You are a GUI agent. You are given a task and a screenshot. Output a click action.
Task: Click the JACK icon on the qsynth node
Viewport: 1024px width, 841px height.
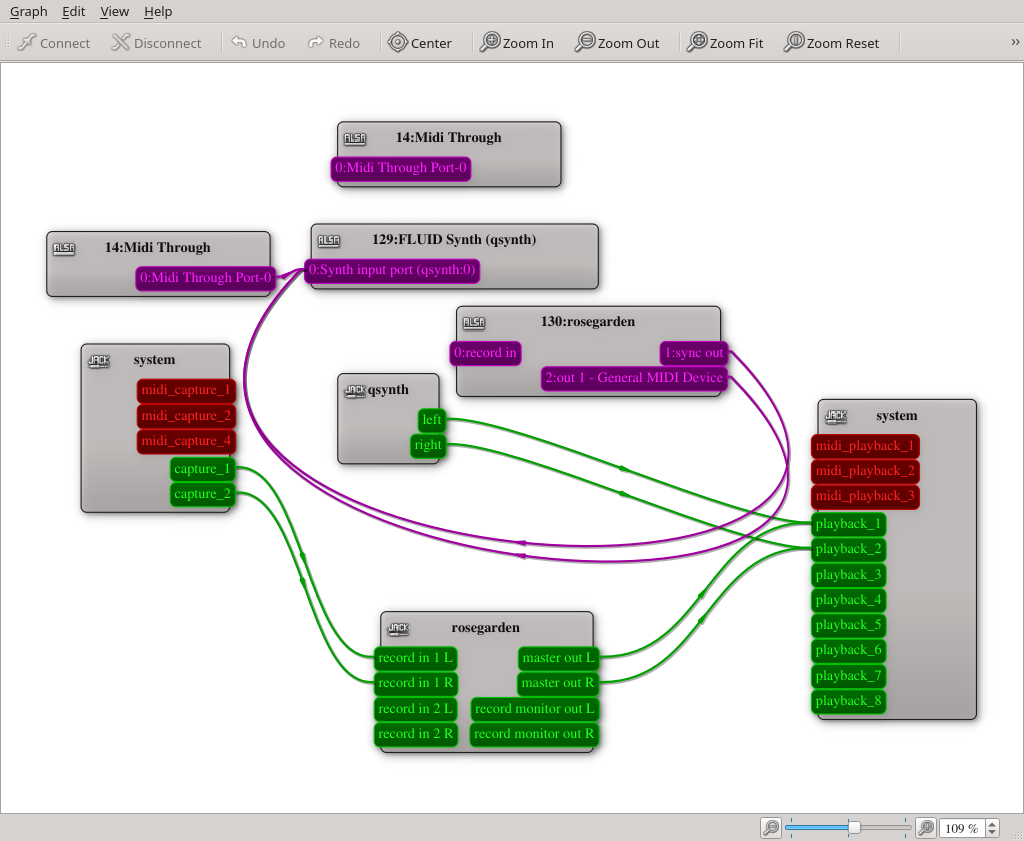click(x=355, y=390)
